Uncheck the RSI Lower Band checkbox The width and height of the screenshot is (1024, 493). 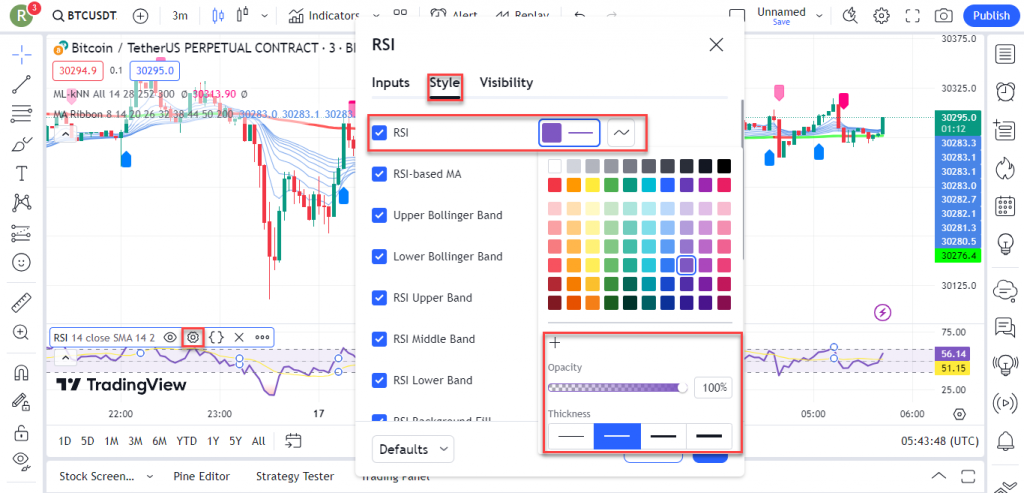tap(379, 380)
